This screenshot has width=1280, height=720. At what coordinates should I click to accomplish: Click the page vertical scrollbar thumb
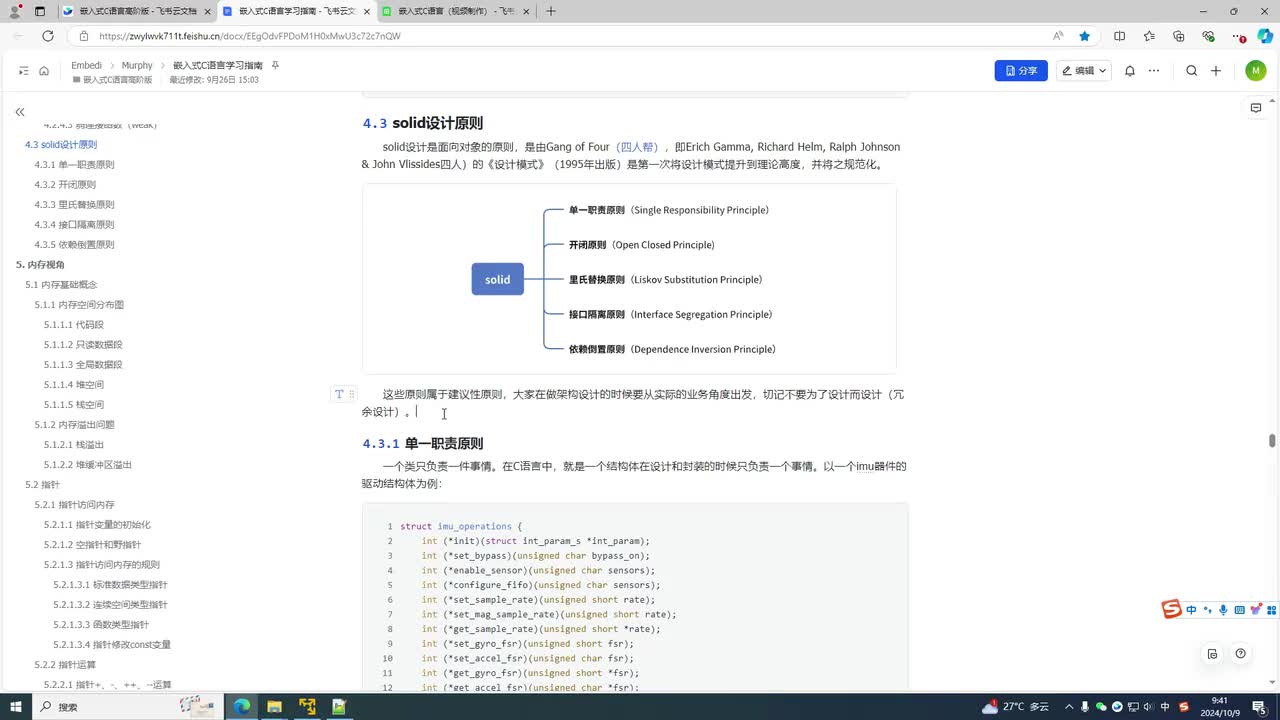tap(1272, 441)
